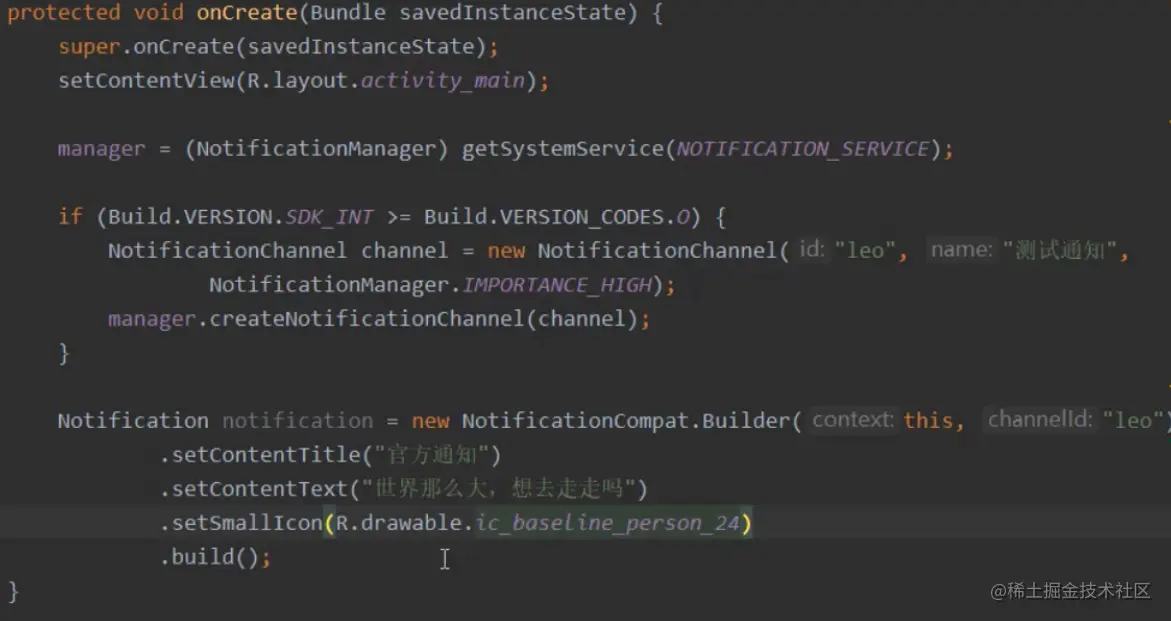
Task: Click the 'protected' keyword
Action: (x=63, y=13)
